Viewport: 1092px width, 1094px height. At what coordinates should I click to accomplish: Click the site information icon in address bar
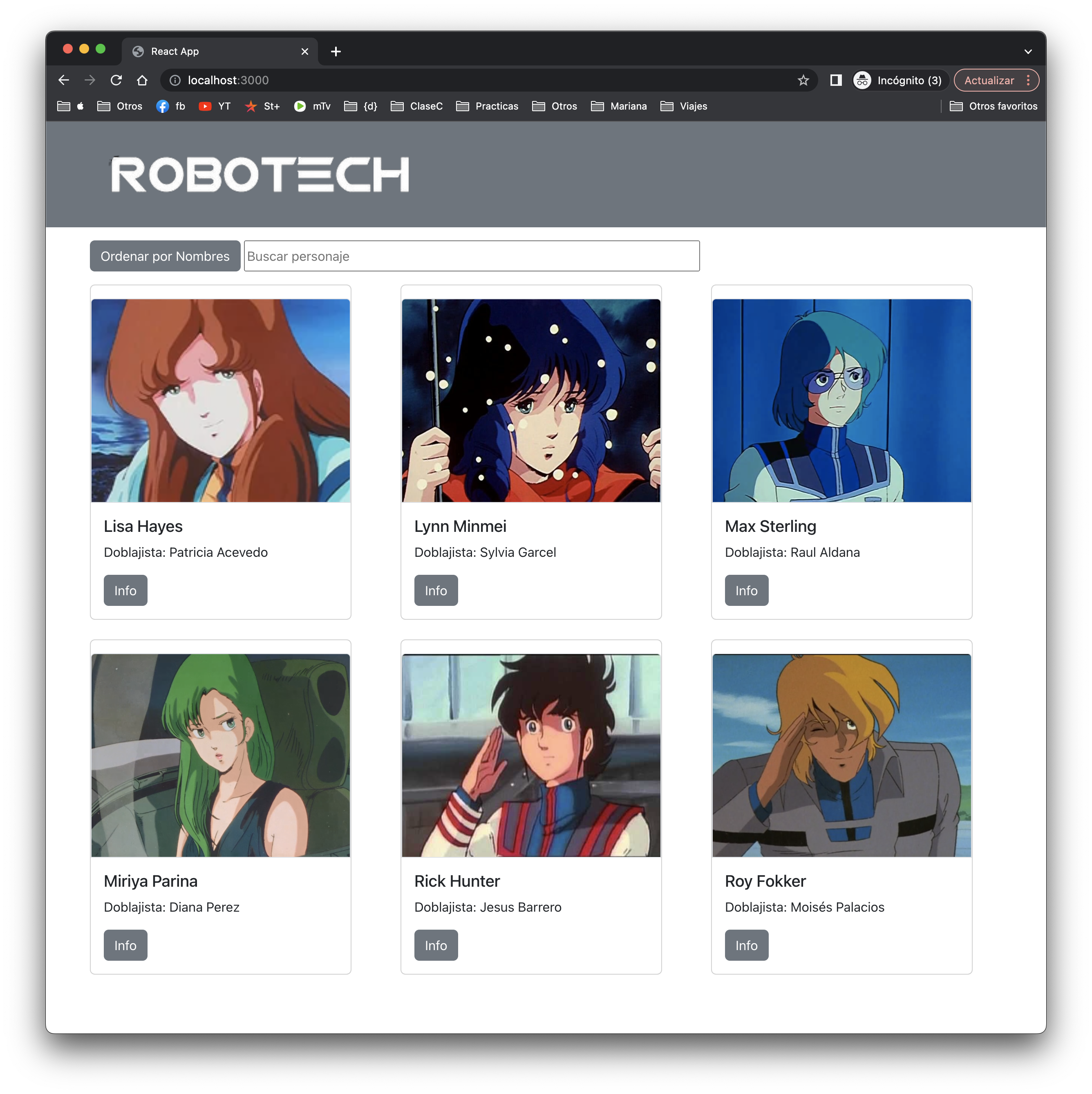(x=175, y=81)
